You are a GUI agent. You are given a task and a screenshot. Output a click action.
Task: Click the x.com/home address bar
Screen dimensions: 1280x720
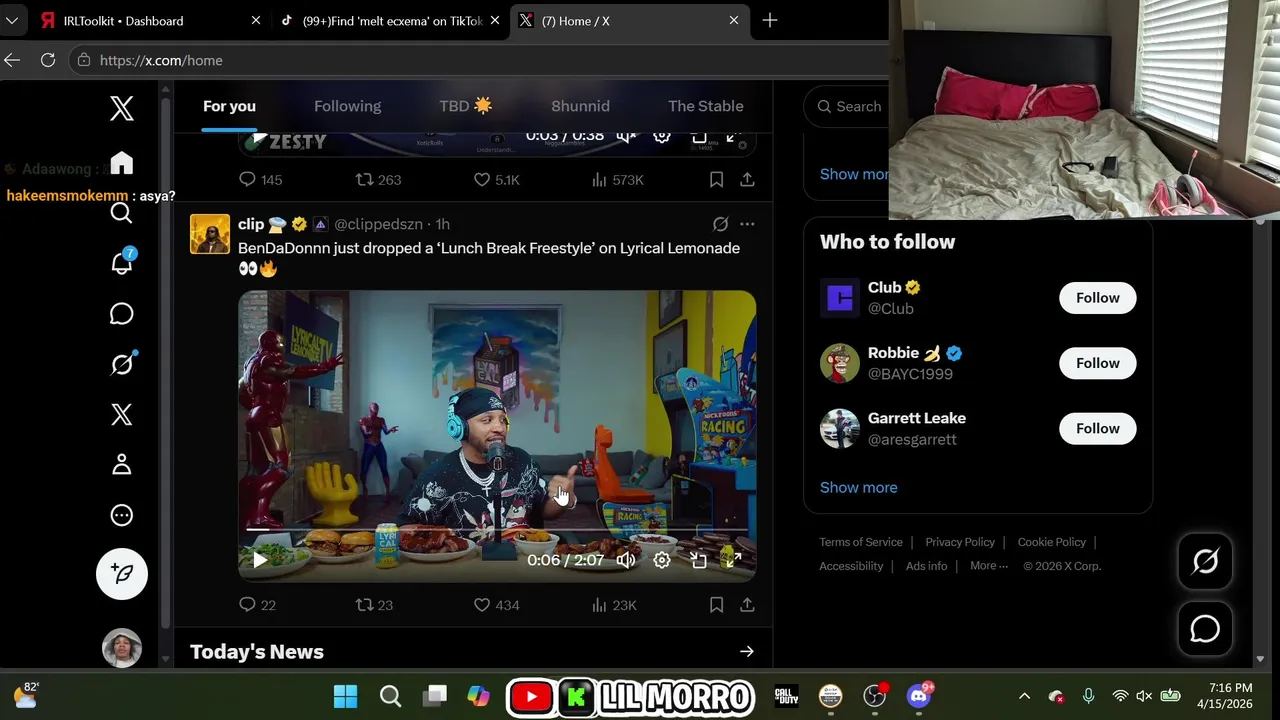pos(480,60)
